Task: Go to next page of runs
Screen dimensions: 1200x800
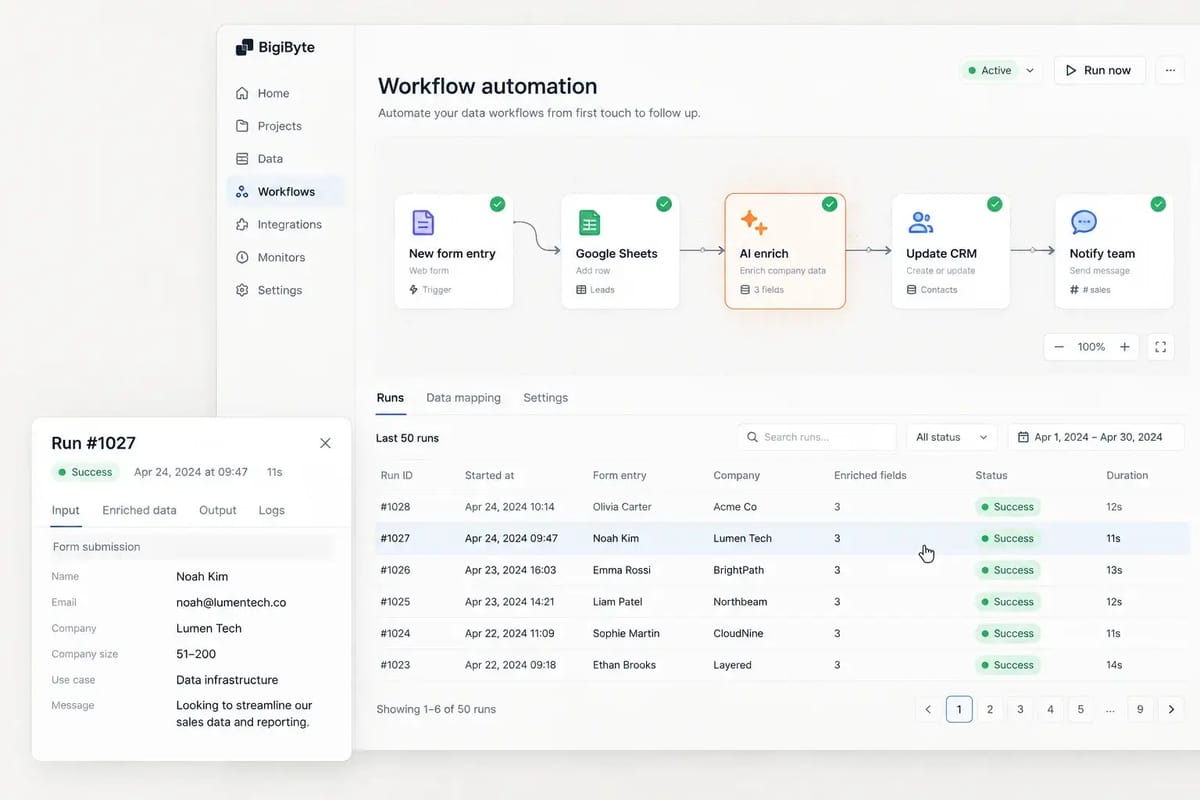Action: (x=1171, y=710)
